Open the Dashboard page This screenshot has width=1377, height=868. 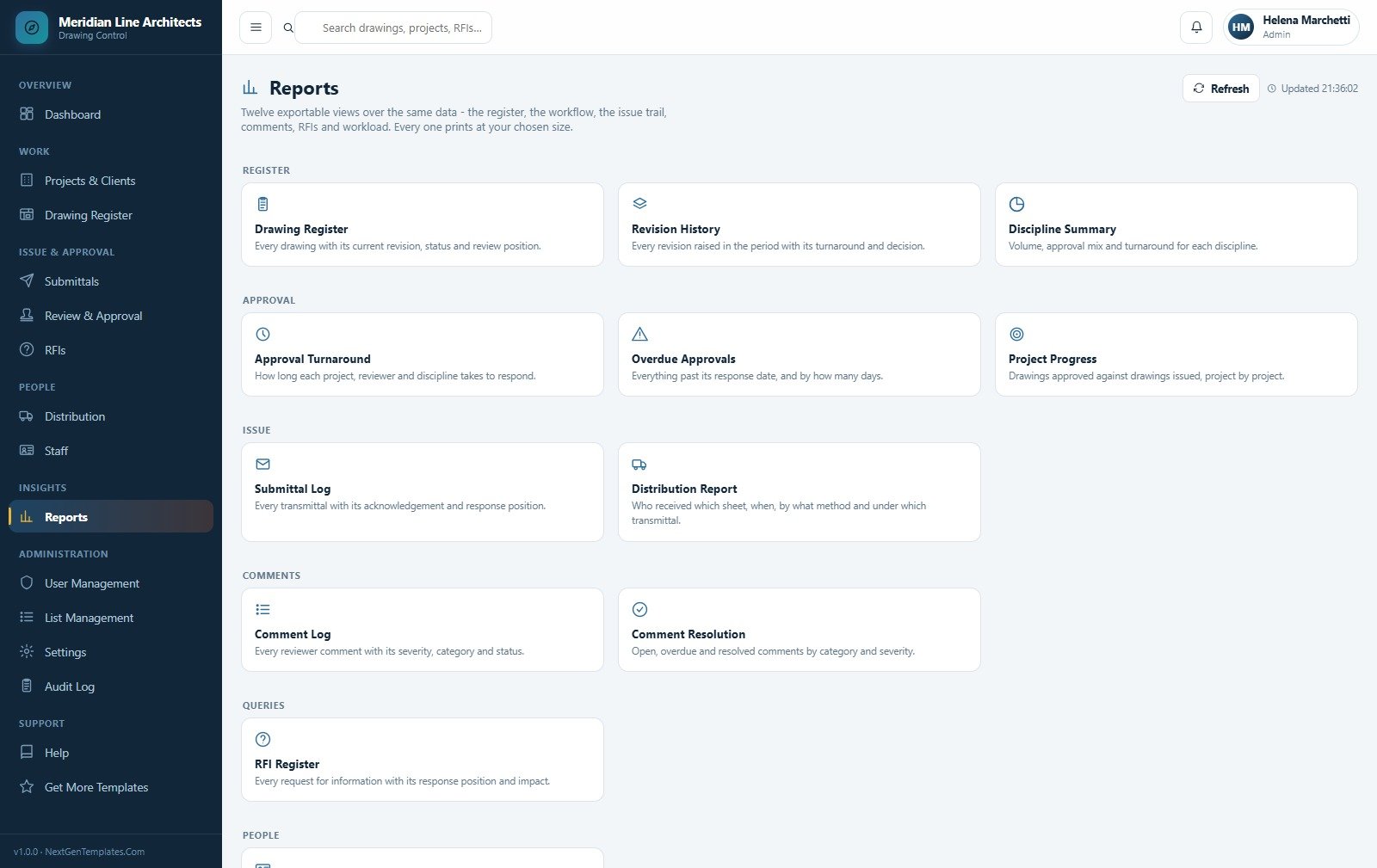click(111, 114)
